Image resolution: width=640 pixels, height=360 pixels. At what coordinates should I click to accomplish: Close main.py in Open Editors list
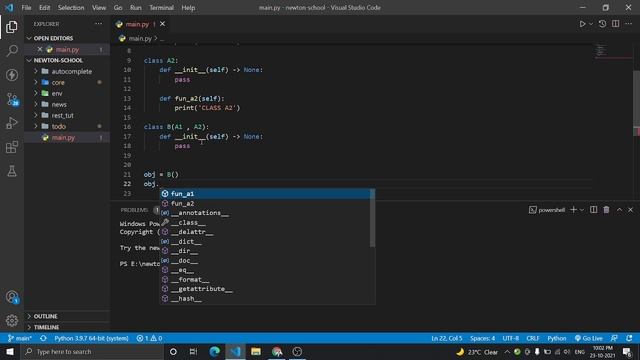tap(40, 49)
